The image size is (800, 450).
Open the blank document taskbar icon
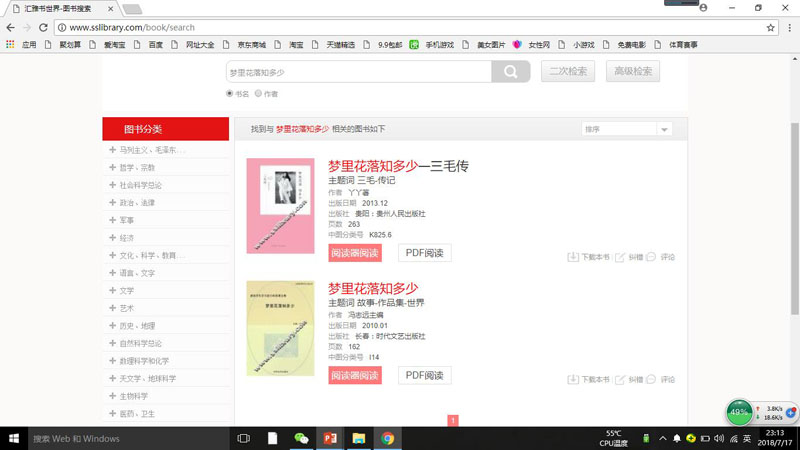point(272,438)
